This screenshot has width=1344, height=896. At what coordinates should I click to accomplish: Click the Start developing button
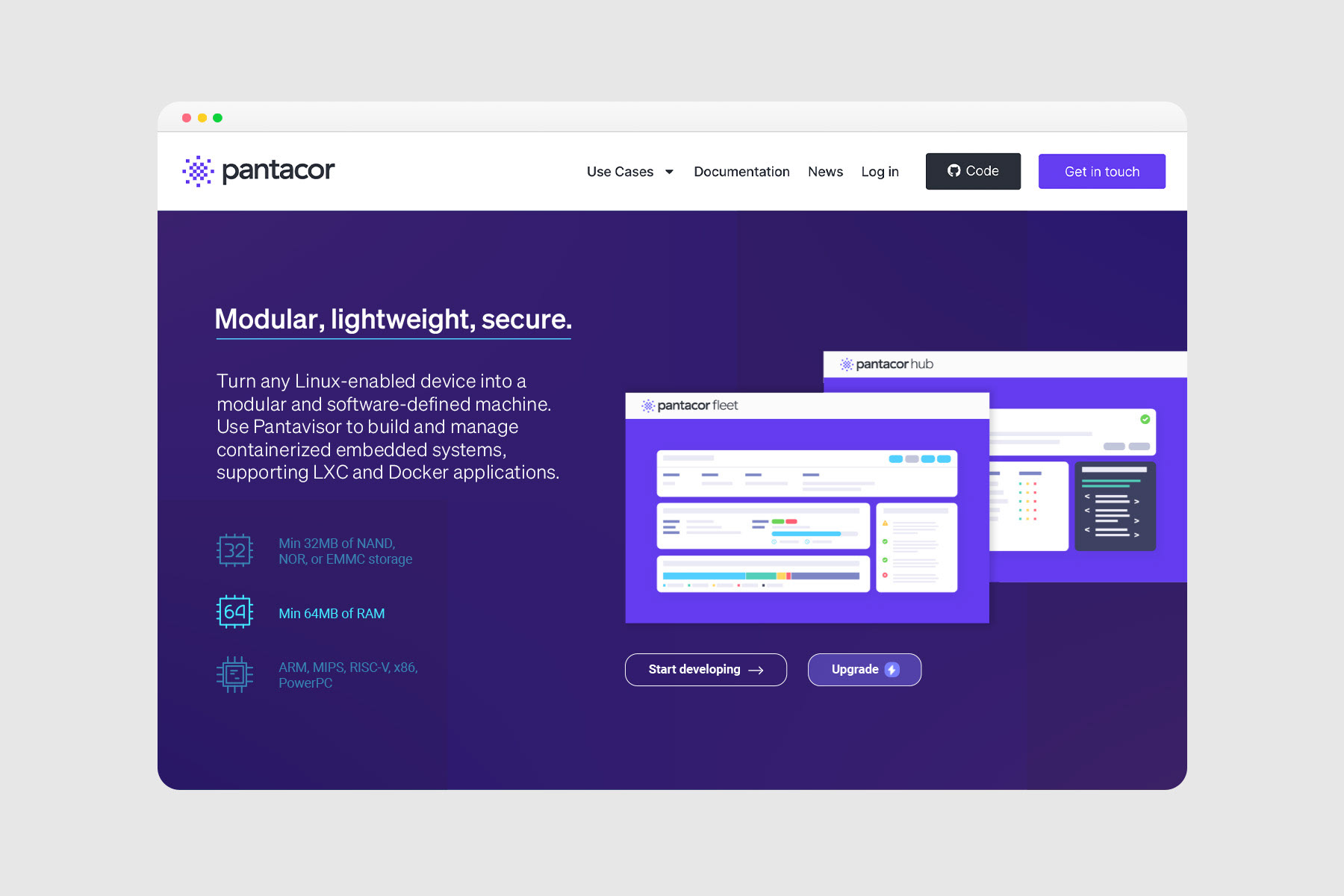tap(706, 670)
